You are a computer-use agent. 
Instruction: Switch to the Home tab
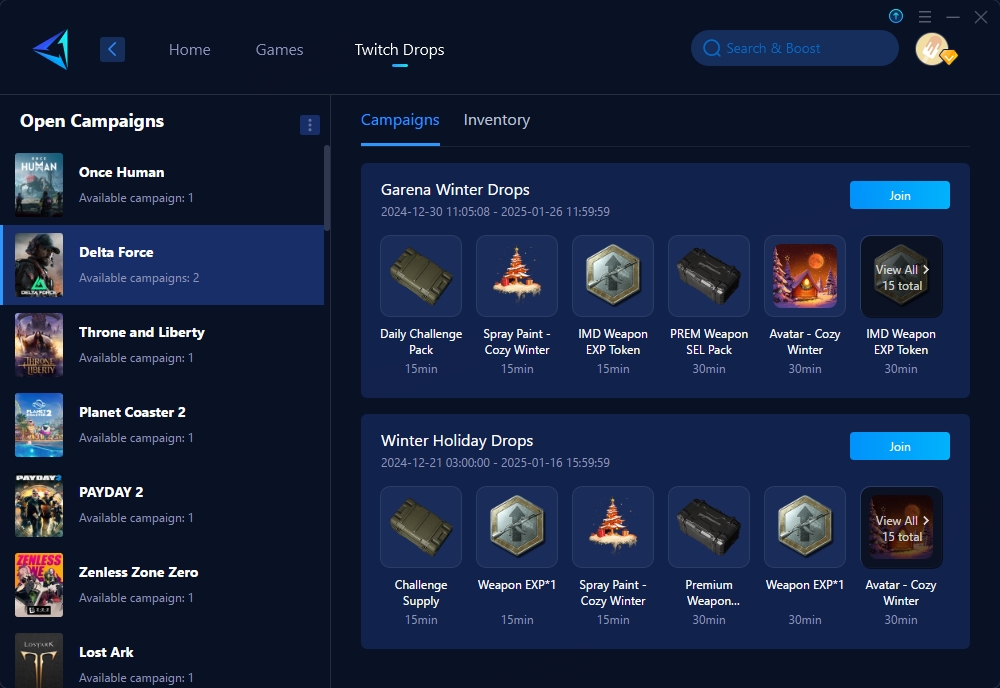coord(189,50)
